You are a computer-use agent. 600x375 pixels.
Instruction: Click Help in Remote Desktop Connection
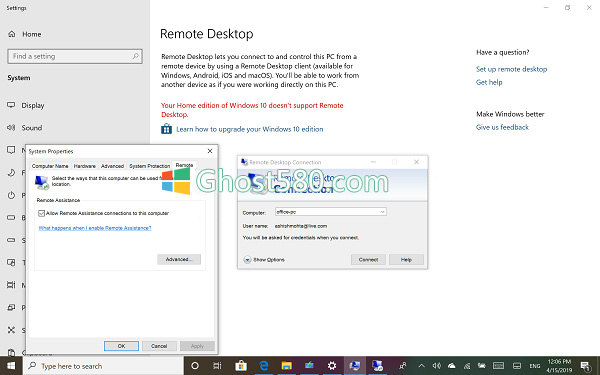(x=406, y=260)
